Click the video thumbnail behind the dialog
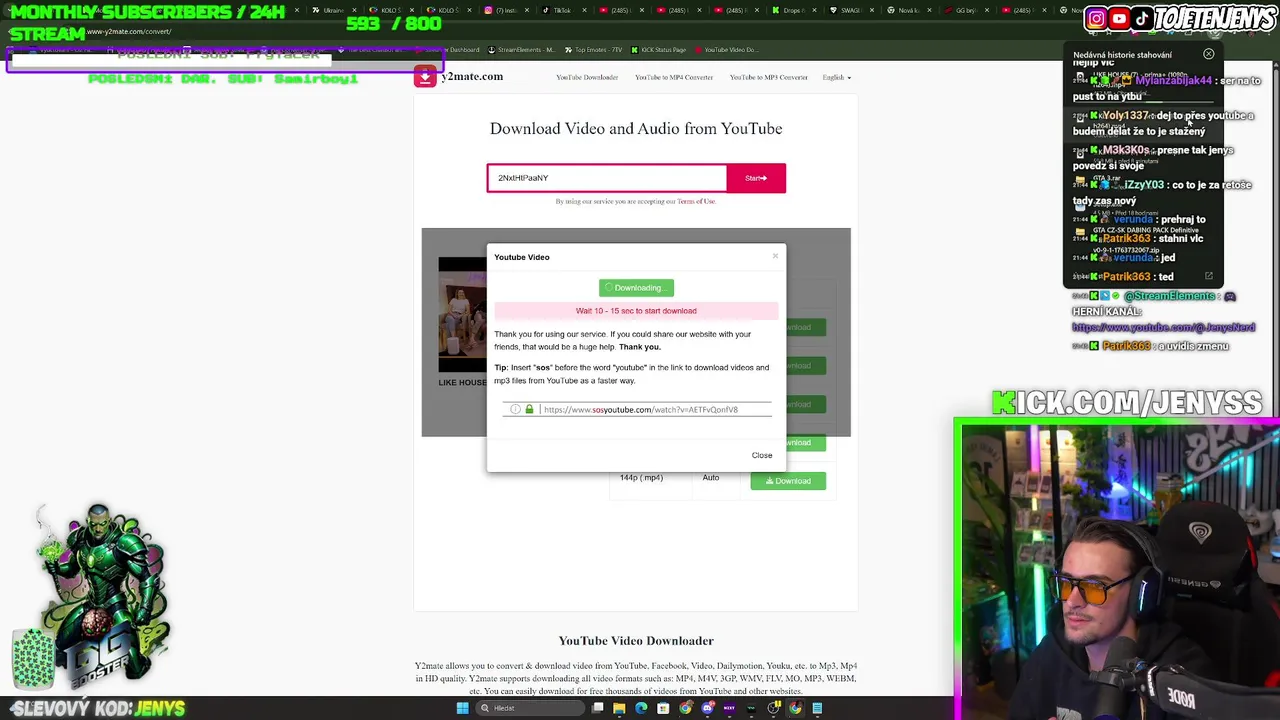 pyautogui.click(x=462, y=315)
